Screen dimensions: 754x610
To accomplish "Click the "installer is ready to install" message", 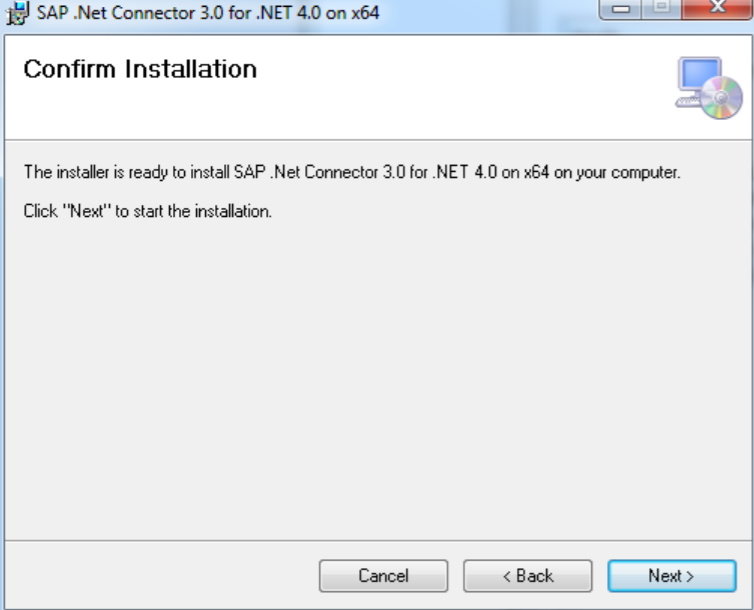I will pos(351,172).
